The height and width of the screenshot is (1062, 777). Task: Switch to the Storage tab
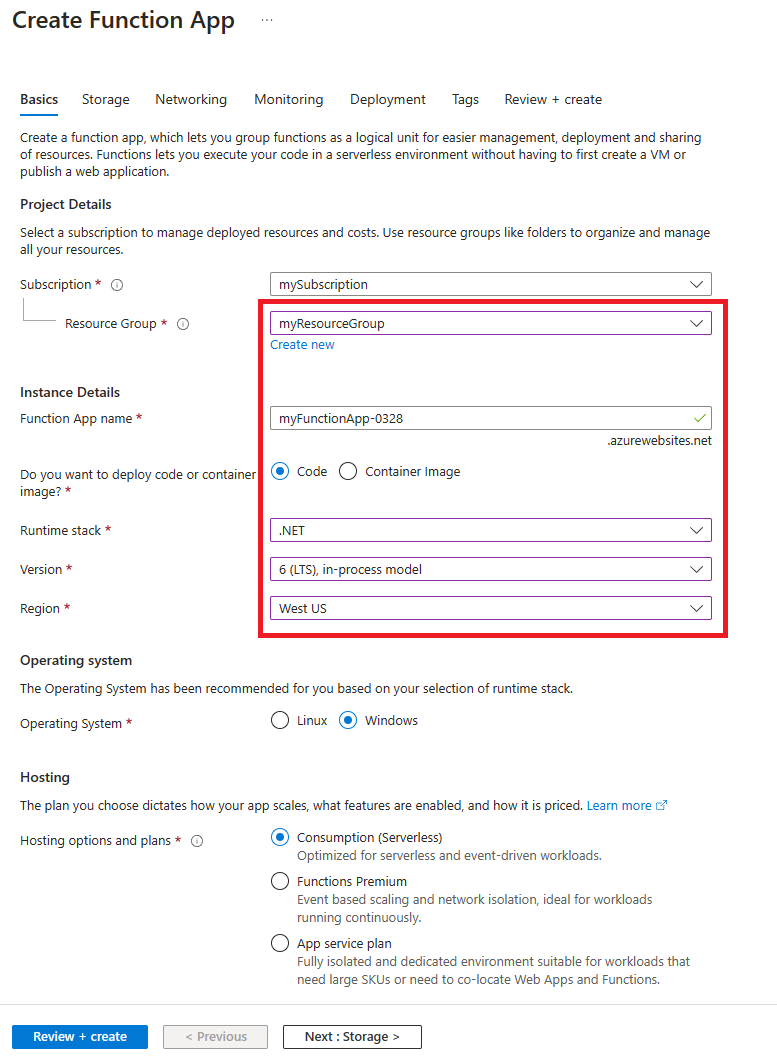105,99
